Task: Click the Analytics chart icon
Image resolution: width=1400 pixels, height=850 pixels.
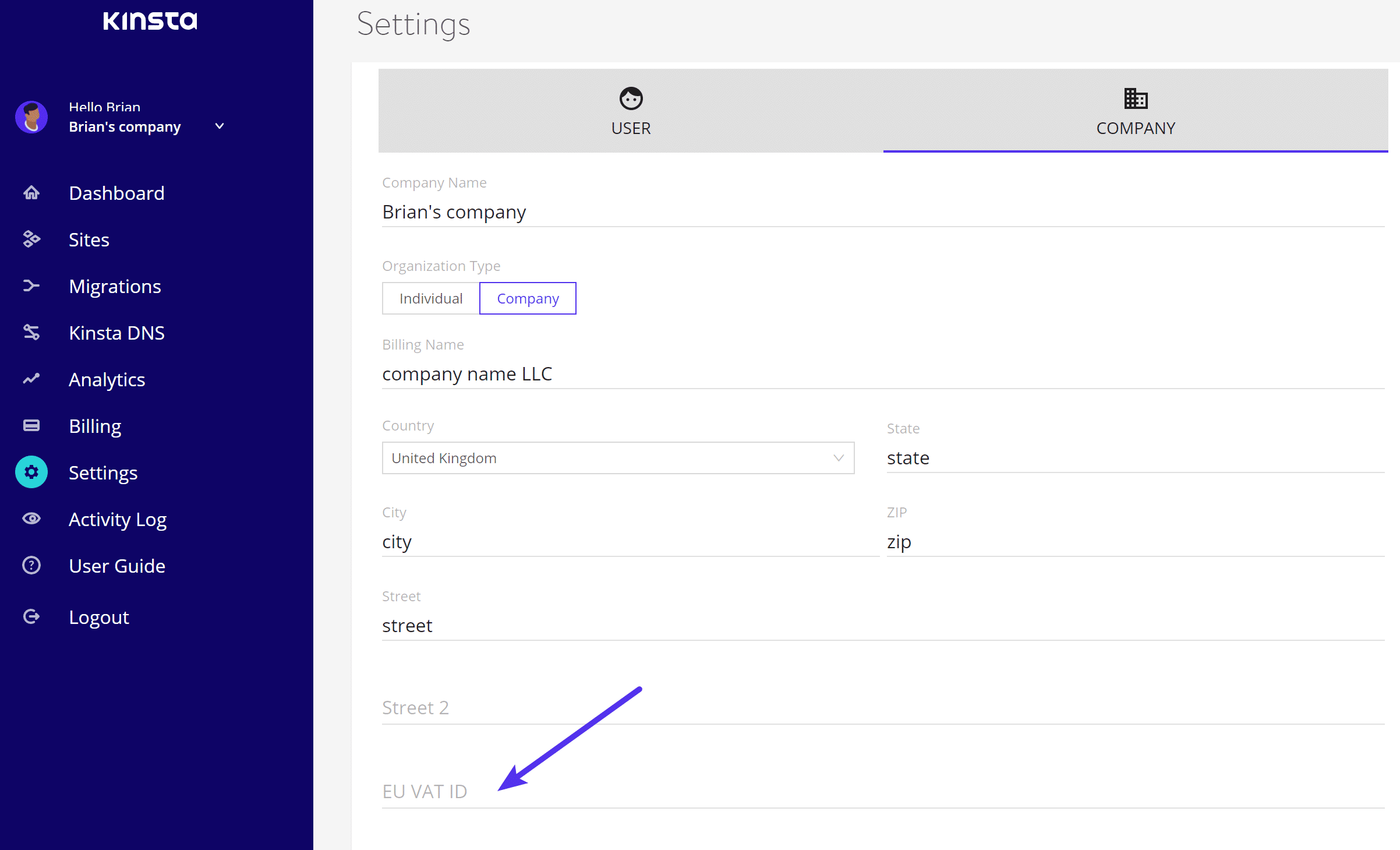Action: tap(31, 379)
